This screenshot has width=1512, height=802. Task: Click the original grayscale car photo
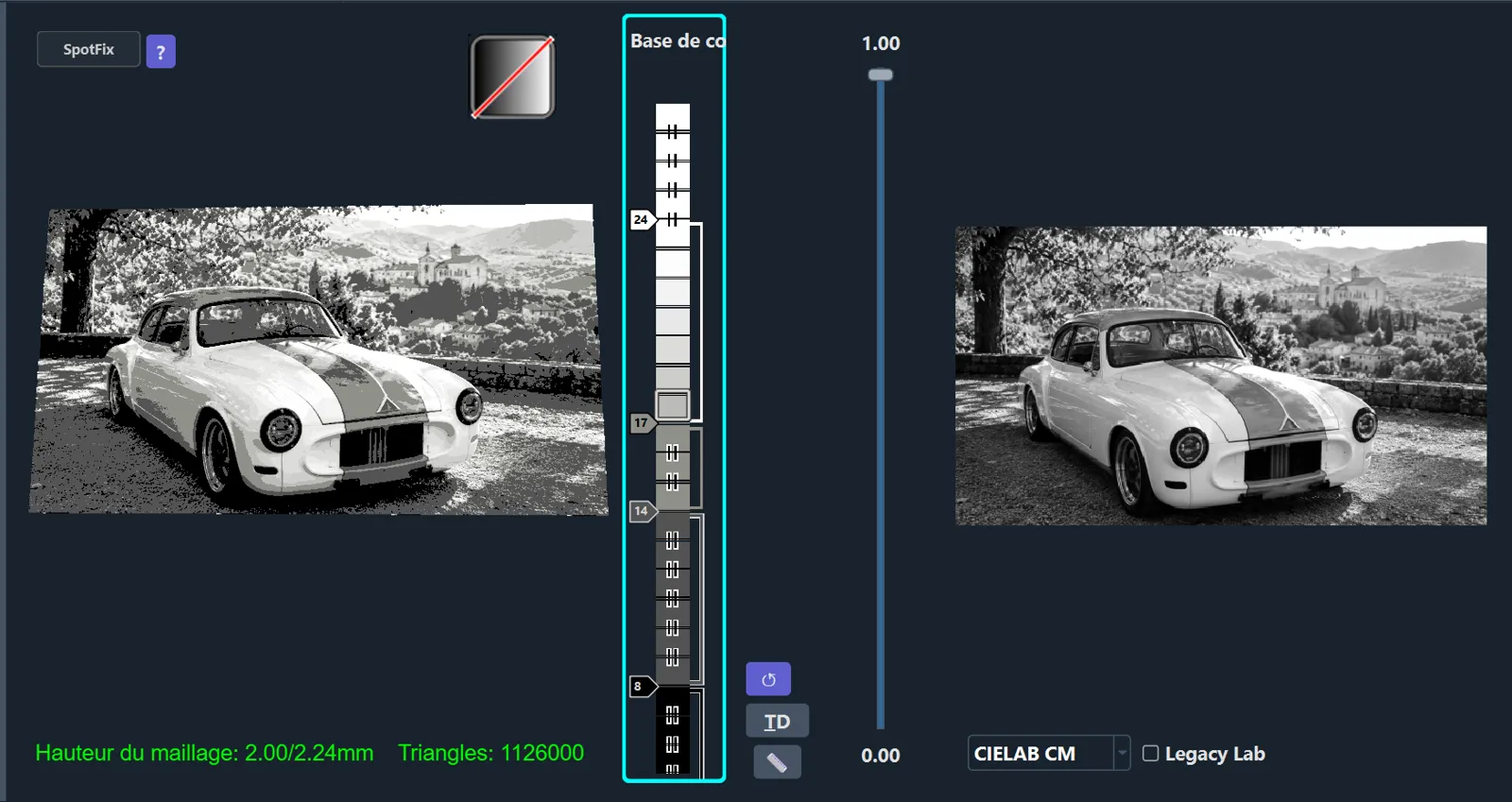[x=1221, y=376]
